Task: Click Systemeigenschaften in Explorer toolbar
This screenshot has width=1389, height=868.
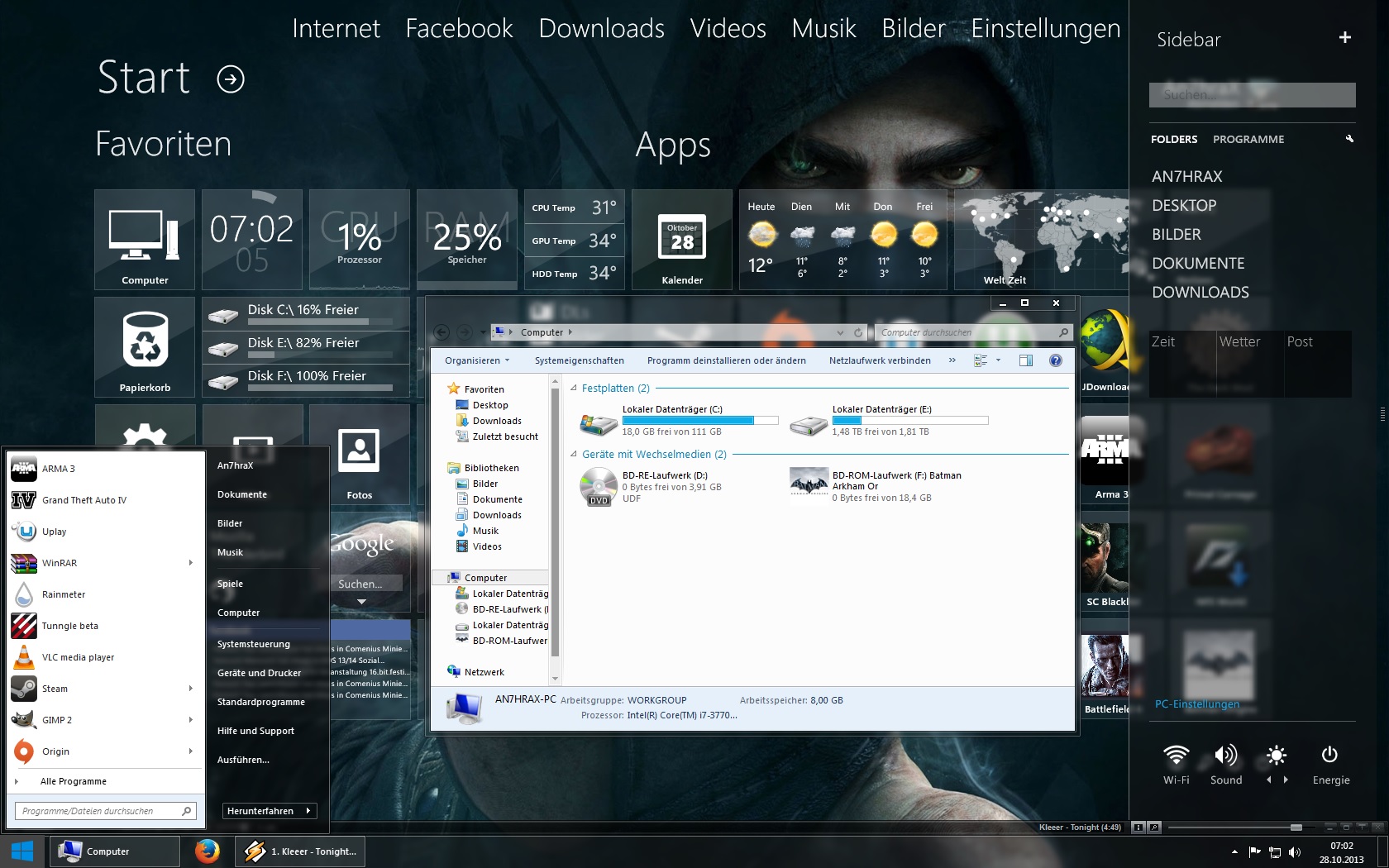Action: tap(580, 360)
